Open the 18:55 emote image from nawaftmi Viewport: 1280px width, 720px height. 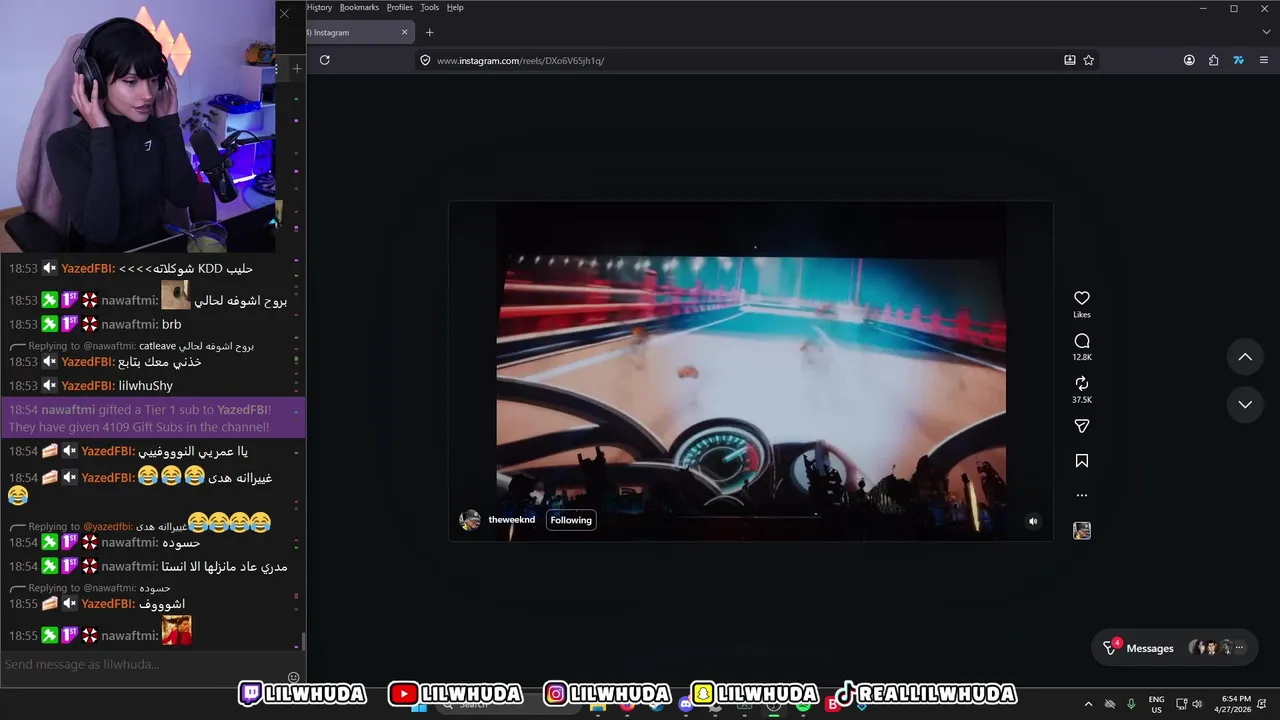(x=176, y=630)
